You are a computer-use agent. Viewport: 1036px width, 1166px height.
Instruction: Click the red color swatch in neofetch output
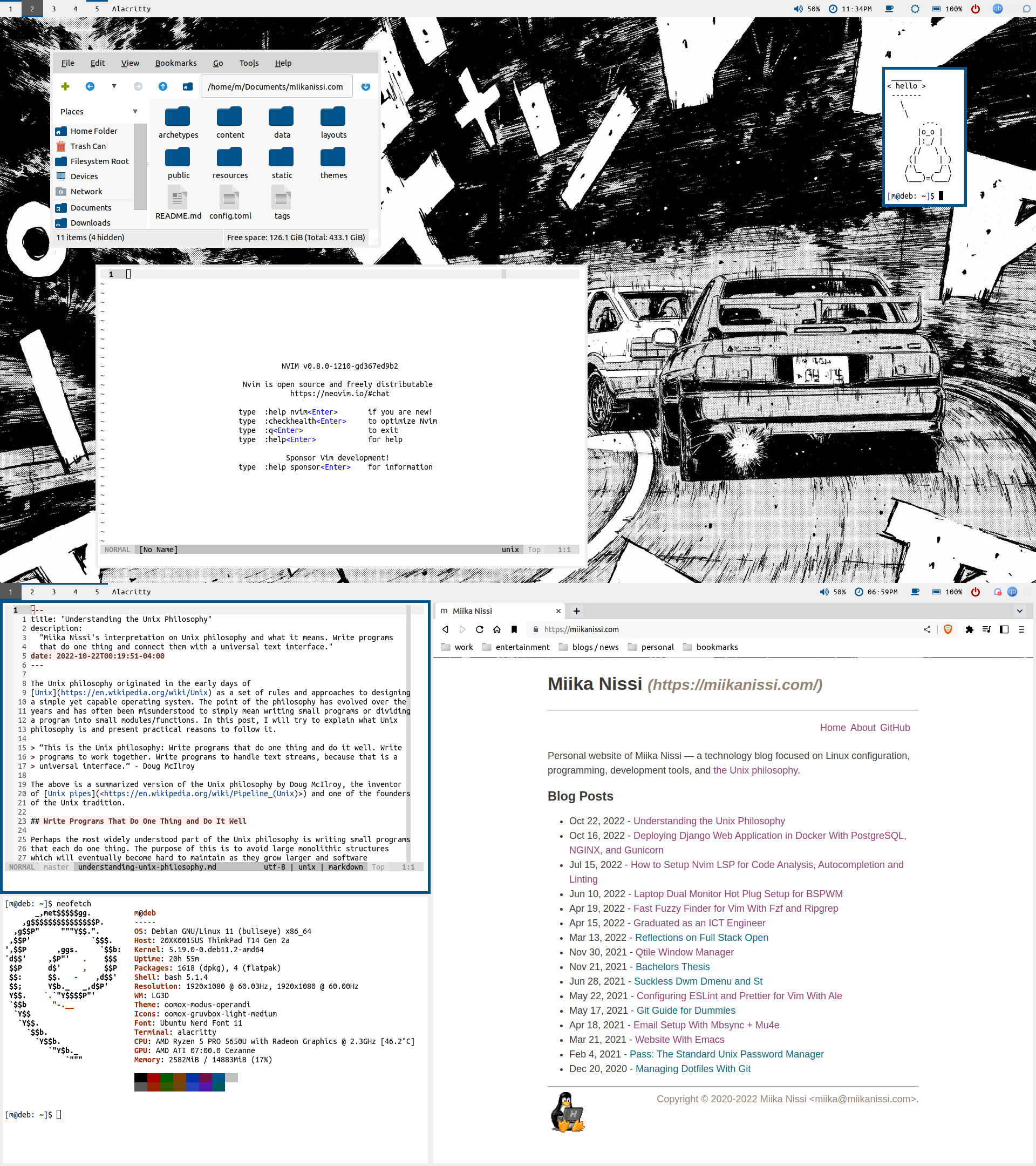coord(153,1077)
